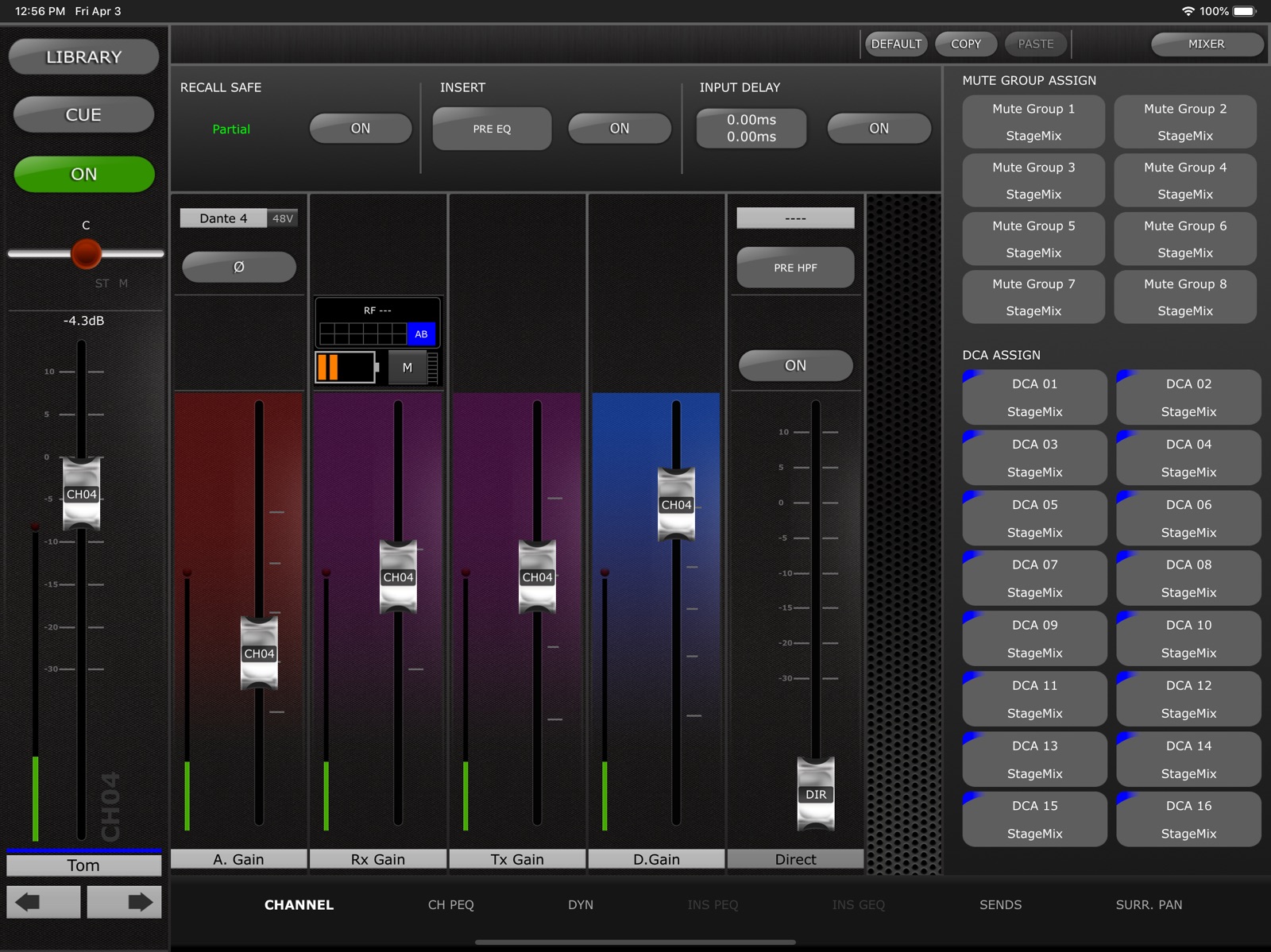1271x952 pixels.
Task: Open Dante 4 input patch selector
Action: tap(223, 218)
